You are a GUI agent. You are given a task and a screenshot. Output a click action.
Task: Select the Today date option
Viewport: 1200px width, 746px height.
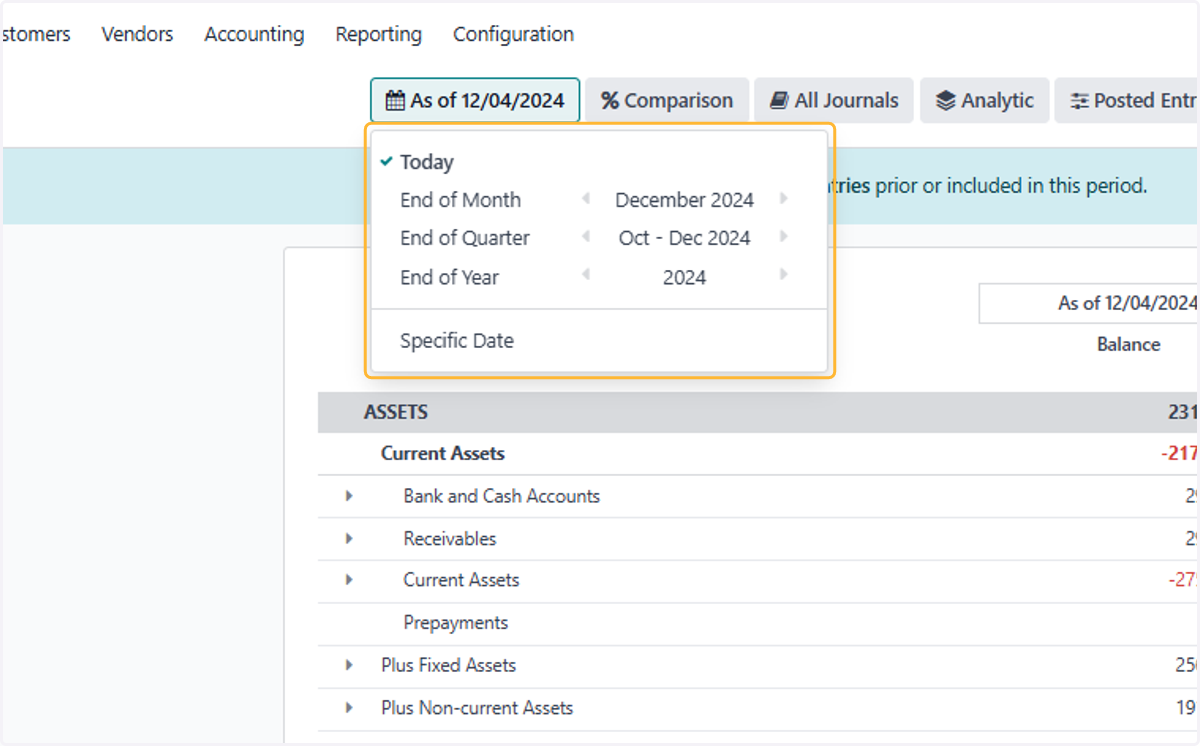[427, 162]
